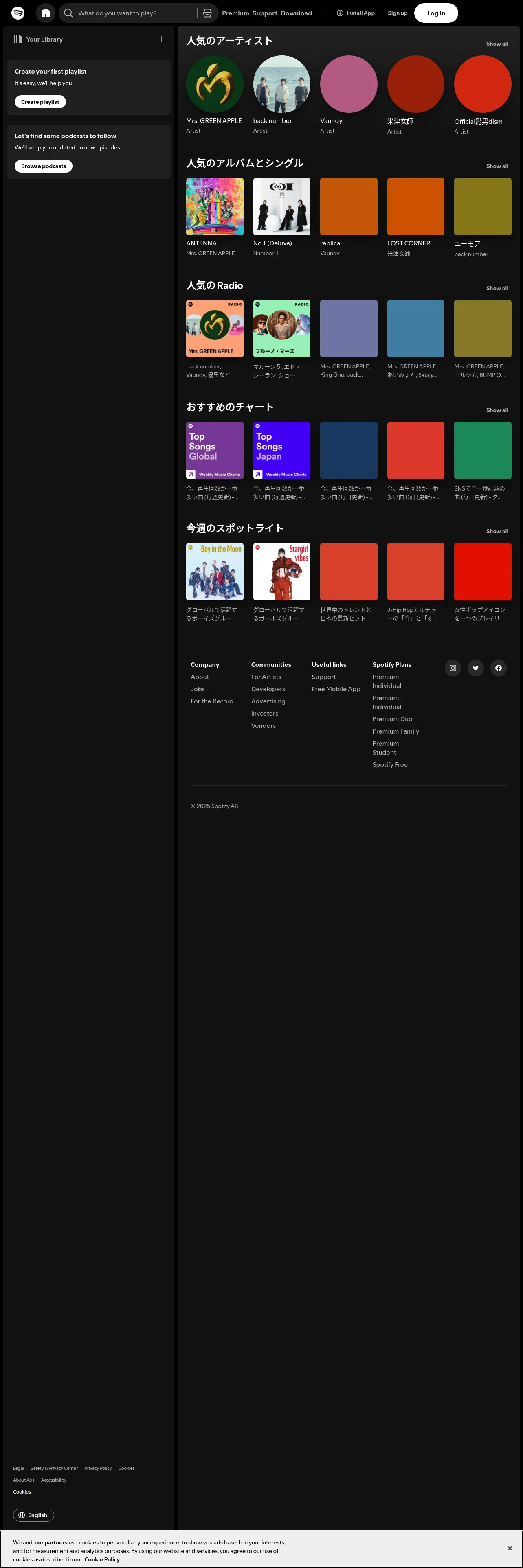
Task: Close the cookie notice banner
Action: [510, 1548]
